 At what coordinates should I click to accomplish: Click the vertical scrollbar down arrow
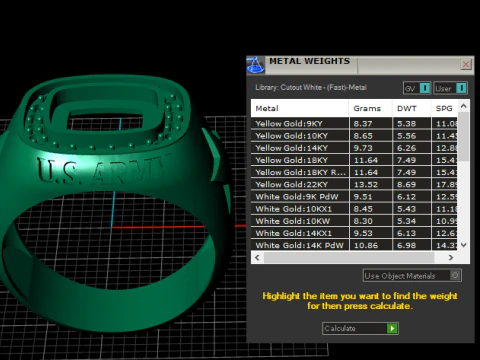[463, 245]
